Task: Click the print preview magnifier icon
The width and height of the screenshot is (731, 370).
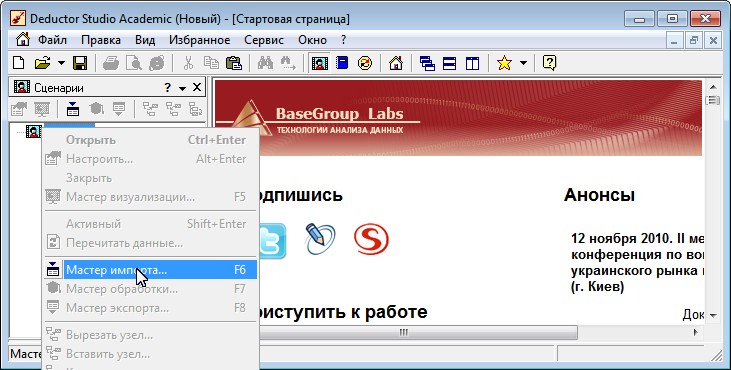Action: click(x=134, y=63)
